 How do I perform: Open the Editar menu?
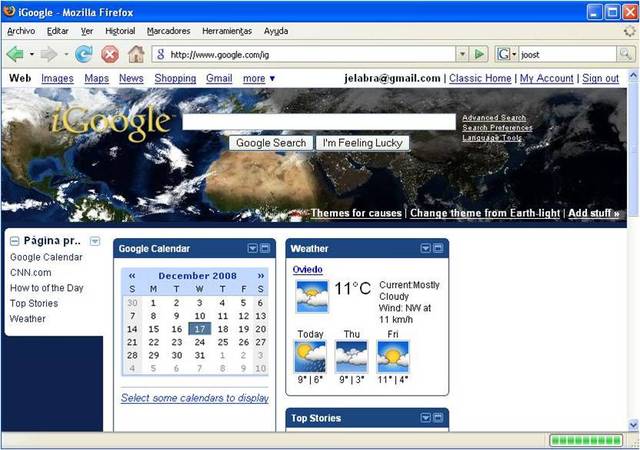tap(58, 31)
